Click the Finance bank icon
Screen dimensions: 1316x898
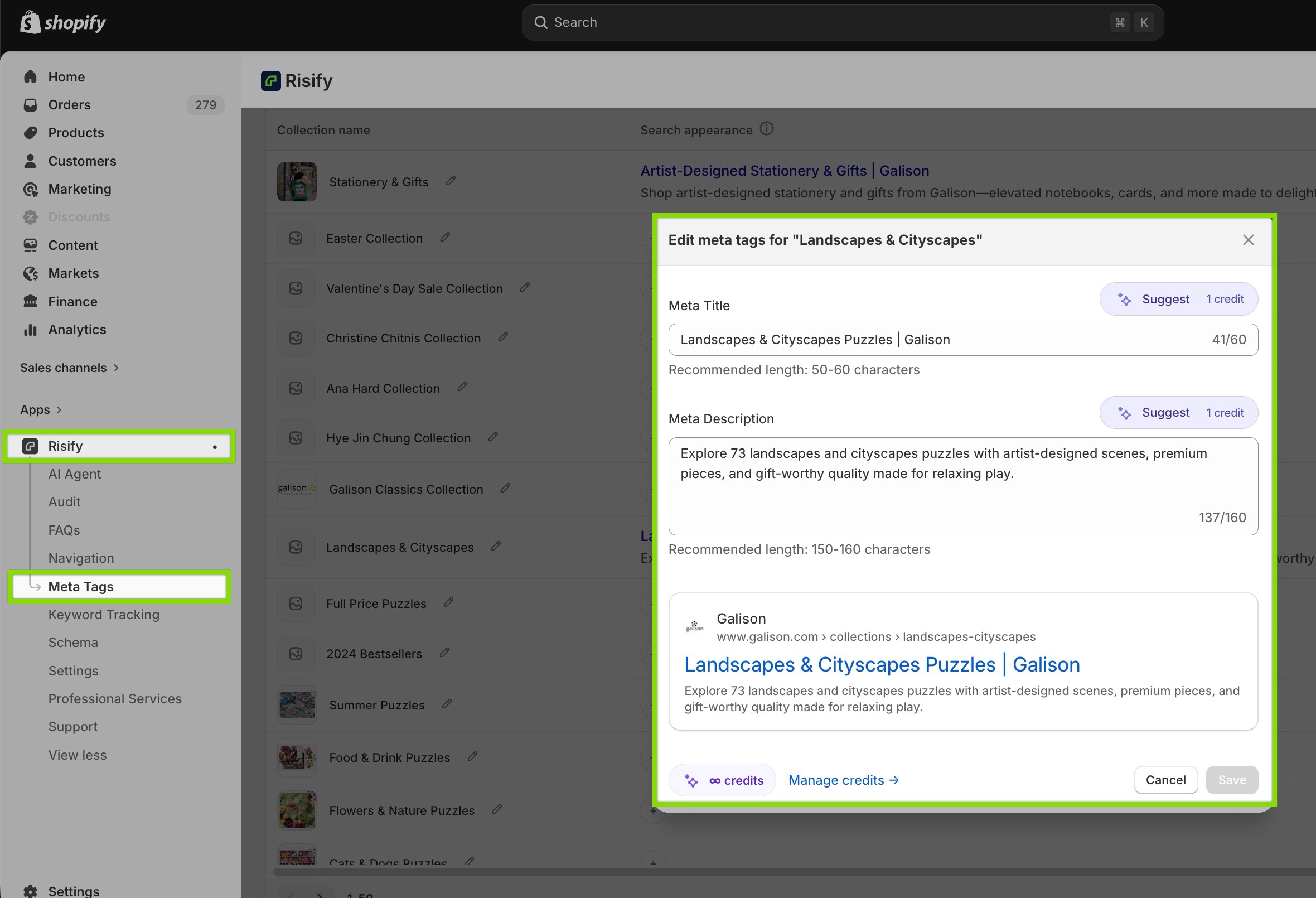click(x=31, y=301)
